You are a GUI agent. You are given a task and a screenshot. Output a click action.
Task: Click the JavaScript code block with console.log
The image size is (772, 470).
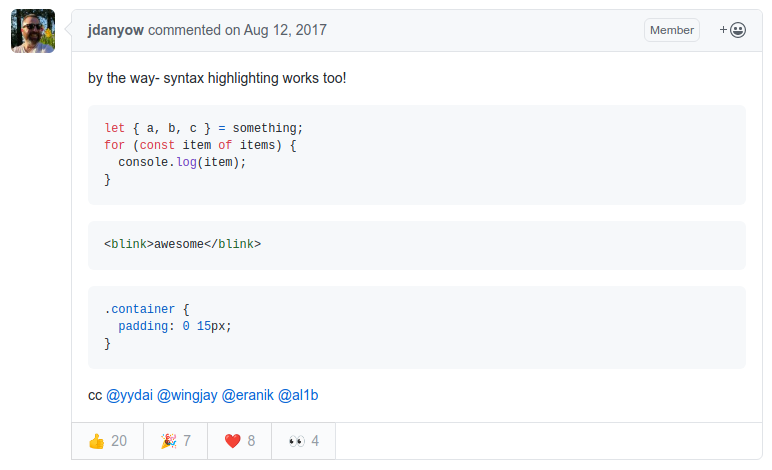coord(416,154)
